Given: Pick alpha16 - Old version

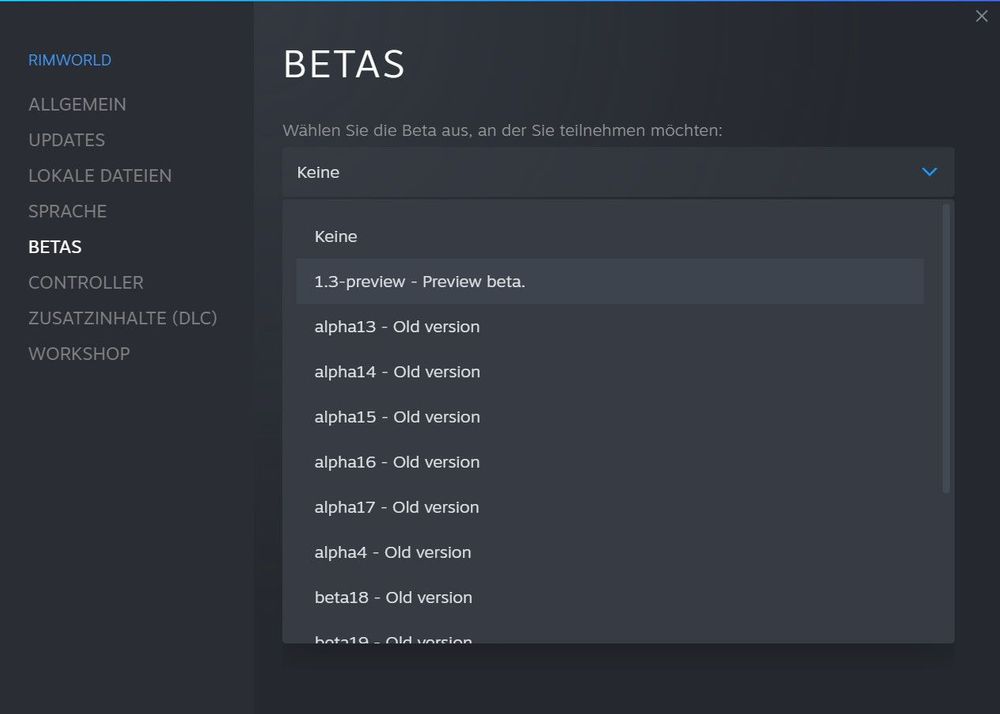Looking at the screenshot, I should (610, 462).
